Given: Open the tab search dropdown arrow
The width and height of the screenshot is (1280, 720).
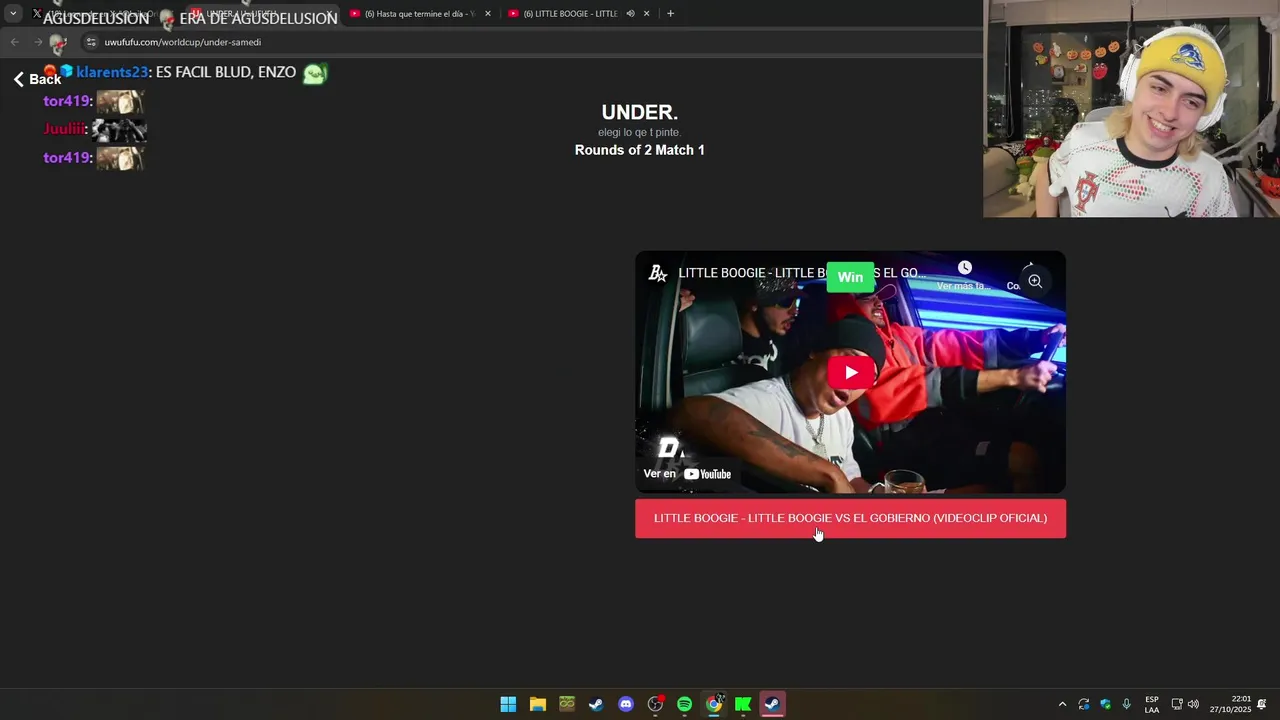Looking at the screenshot, I should coord(13,14).
